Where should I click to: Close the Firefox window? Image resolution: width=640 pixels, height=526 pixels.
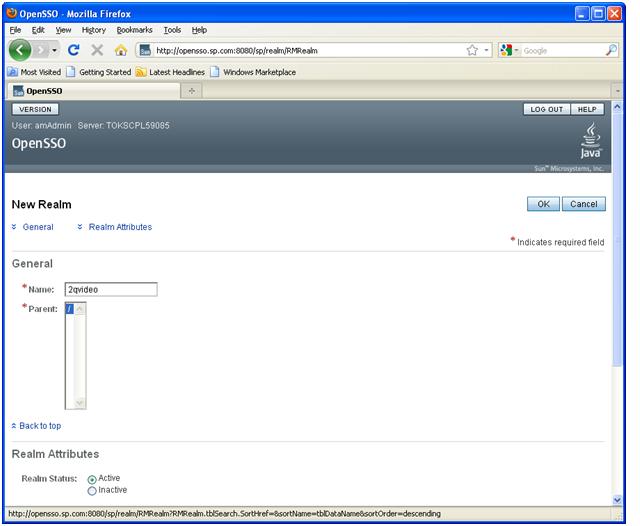click(614, 13)
